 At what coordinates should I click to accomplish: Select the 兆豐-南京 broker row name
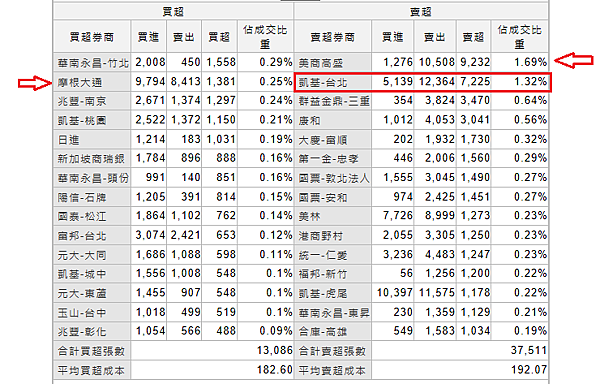tap(82, 101)
